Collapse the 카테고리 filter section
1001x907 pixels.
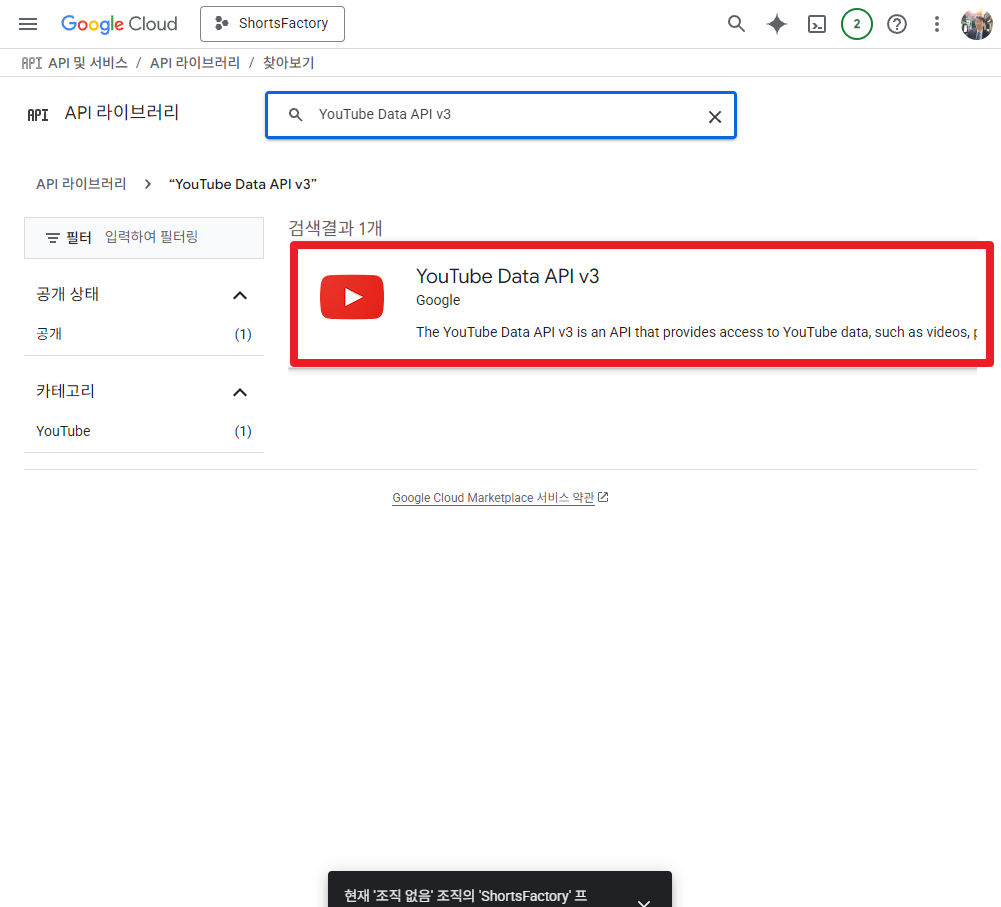pos(239,392)
